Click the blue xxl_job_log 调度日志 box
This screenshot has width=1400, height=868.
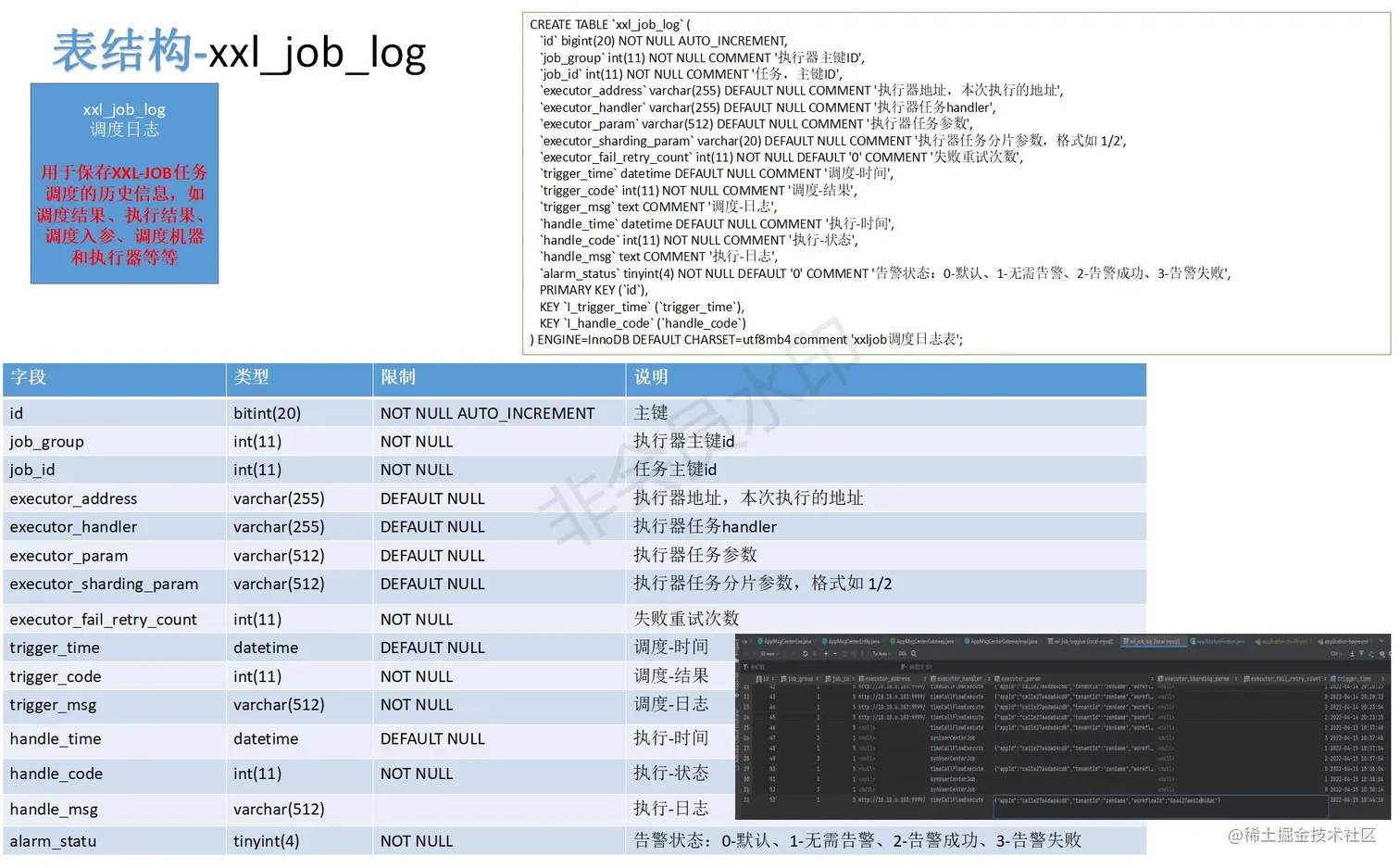pyautogui.click(x=124, y=183)
